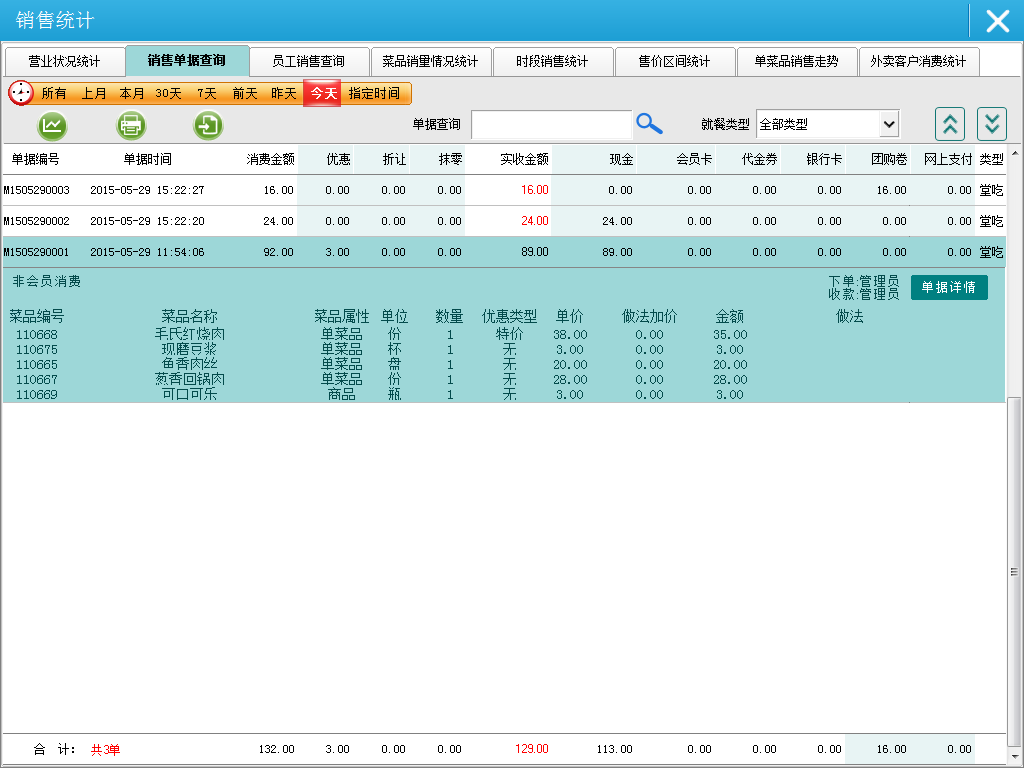Select the 昨天 filter button
The image size is (1024, 768).
[x=284, y=93]
